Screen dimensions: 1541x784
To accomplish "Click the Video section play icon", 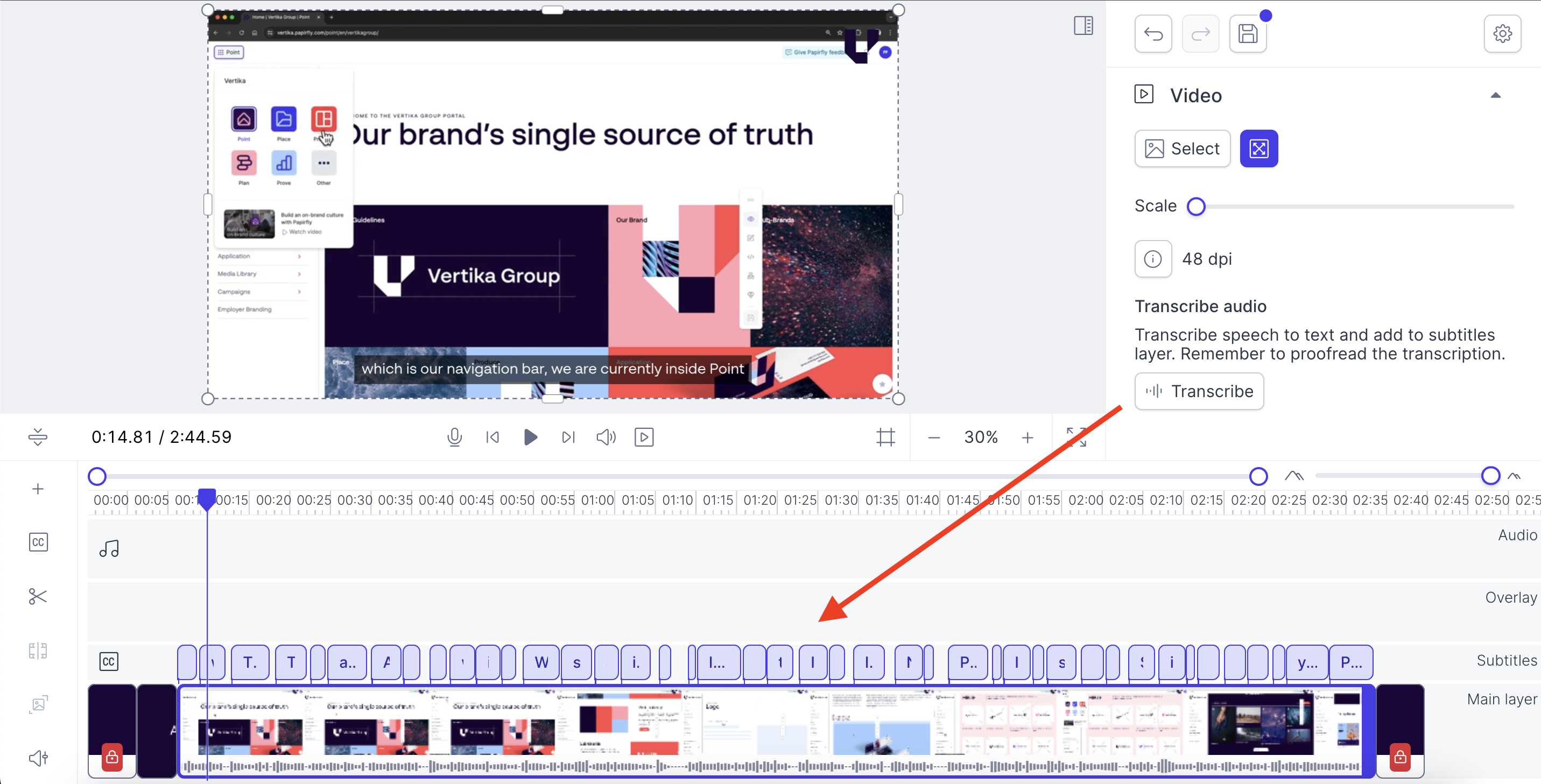I will [x=1143, y=95].
